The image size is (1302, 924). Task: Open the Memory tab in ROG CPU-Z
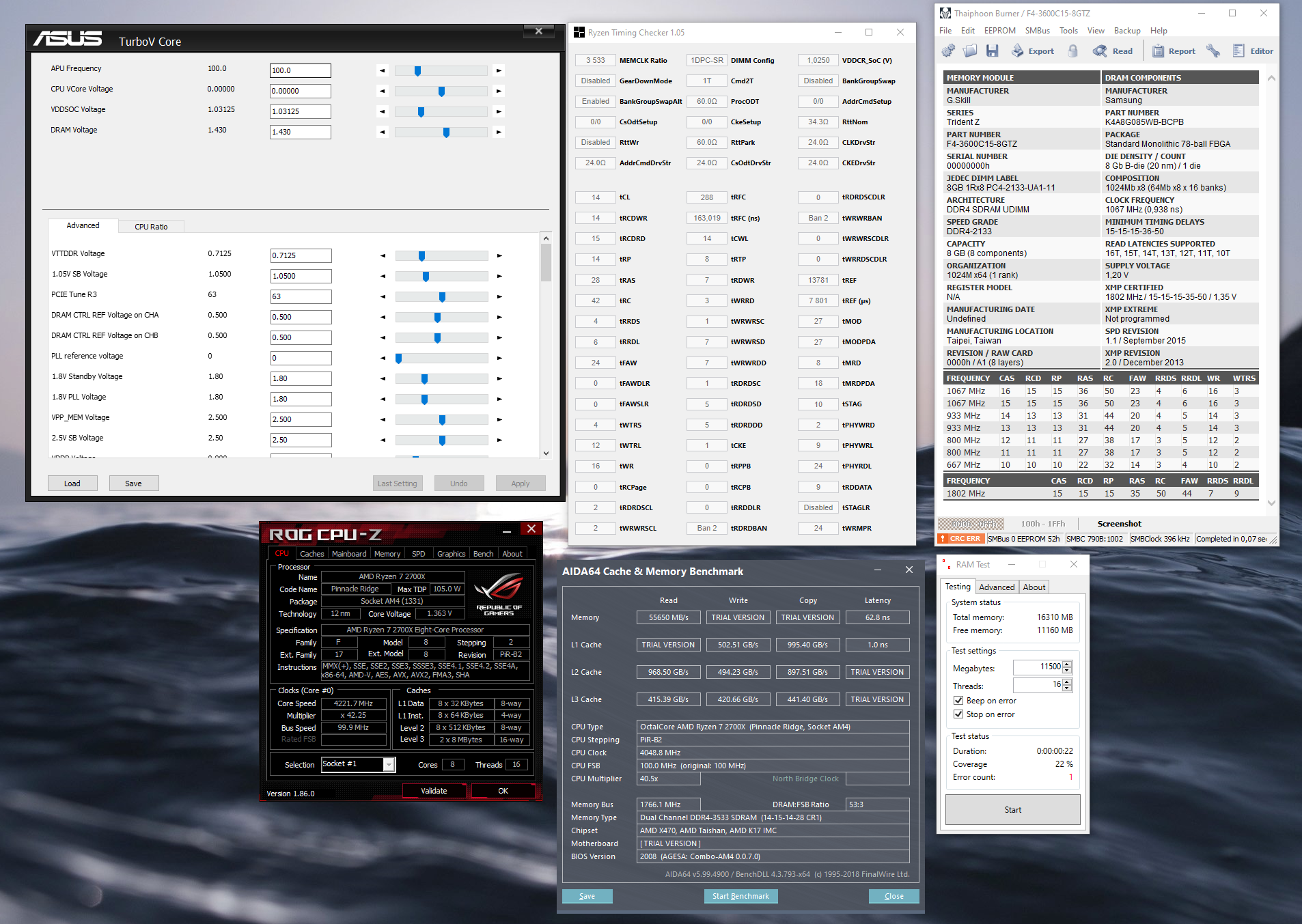pos(387,554)
